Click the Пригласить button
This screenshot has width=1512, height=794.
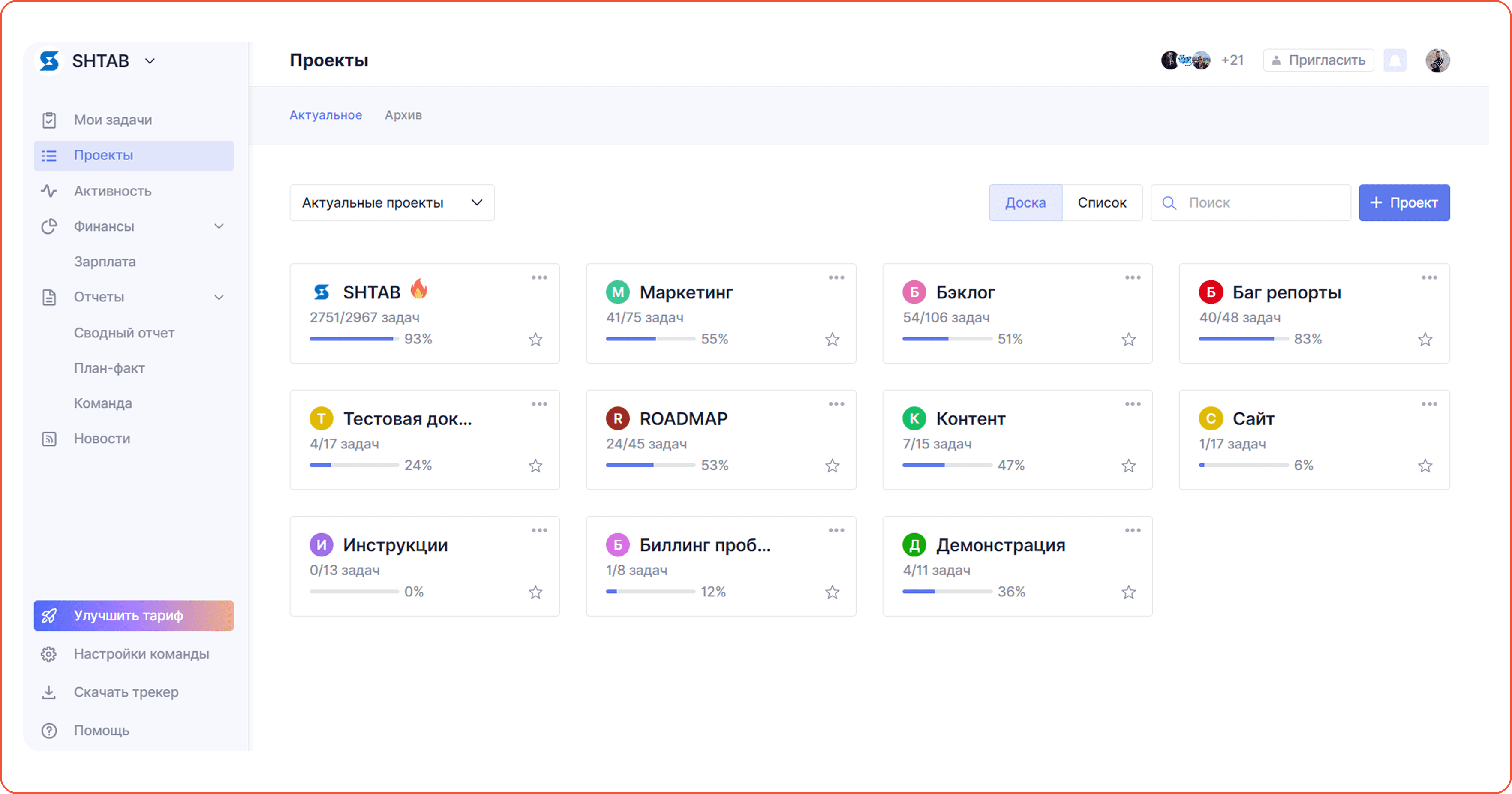pos(1318,60)
